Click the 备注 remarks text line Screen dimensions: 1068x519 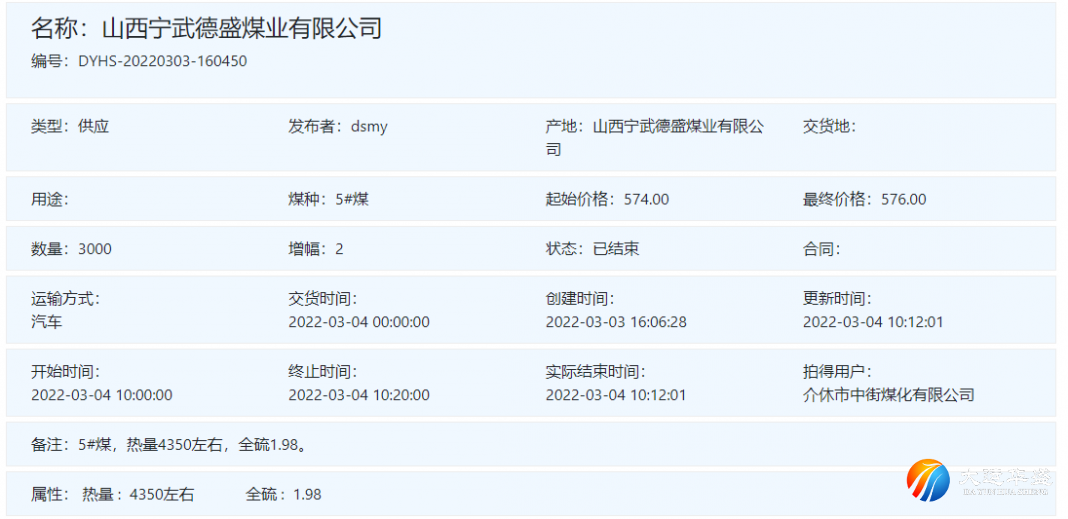click(x=170, y=445)
